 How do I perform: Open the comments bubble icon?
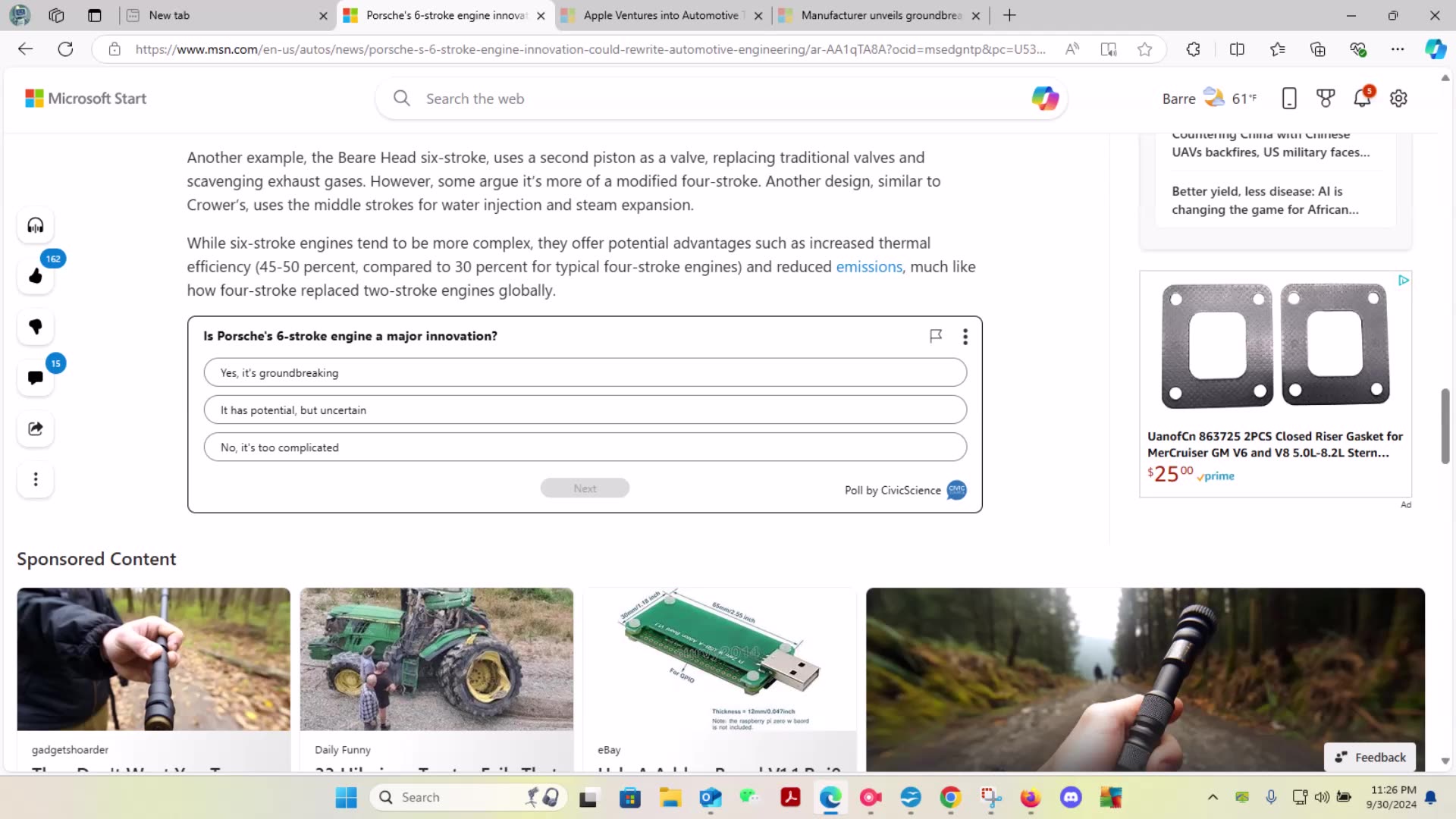click(36, 378)
